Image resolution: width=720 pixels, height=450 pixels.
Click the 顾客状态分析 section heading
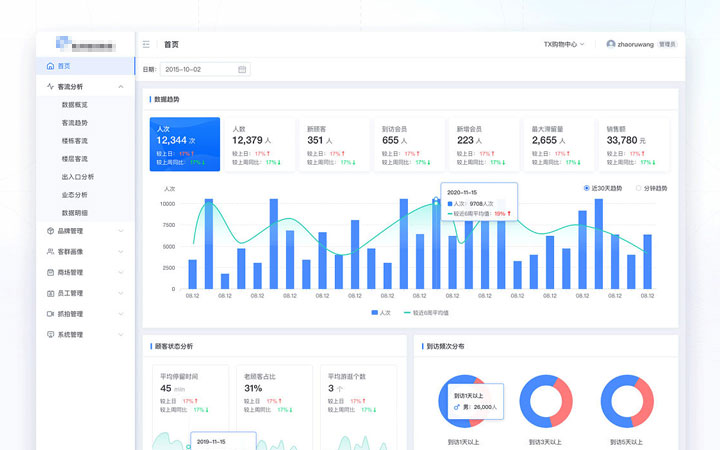point(174,346)
